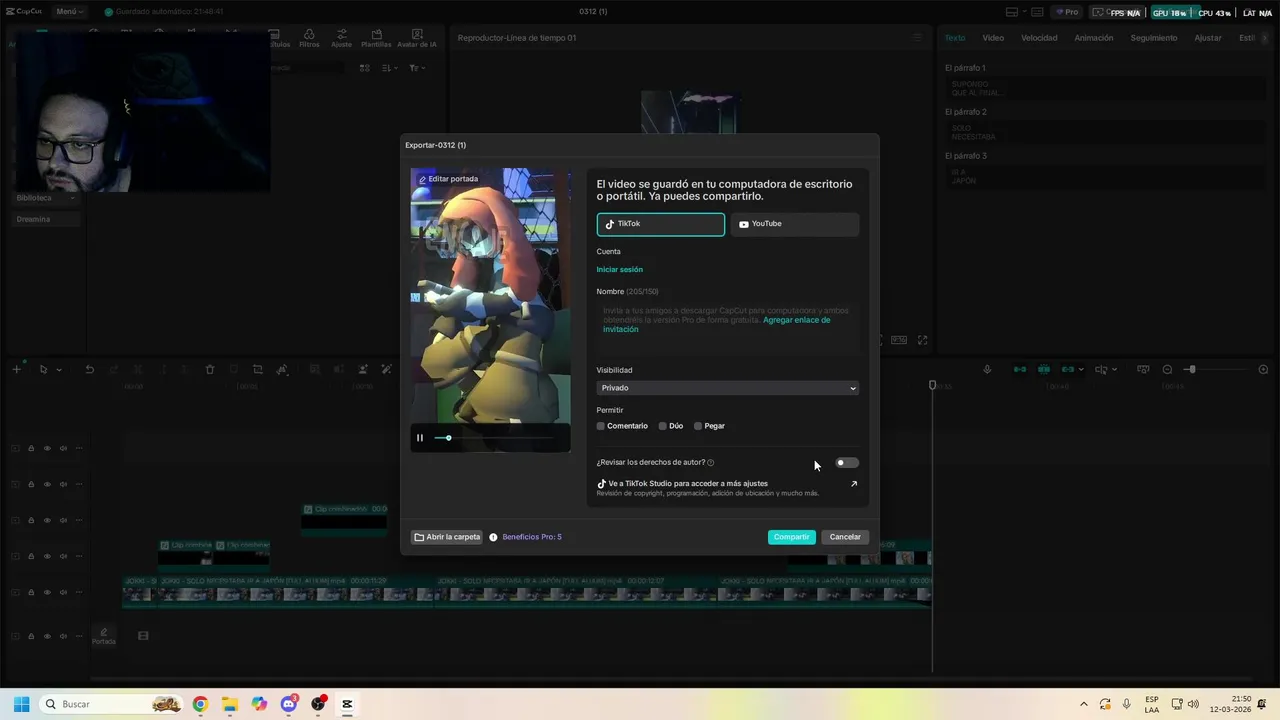Switch to the Velocidad inspector tab
The image size is (1280, 720).
tap(1039, 38)
